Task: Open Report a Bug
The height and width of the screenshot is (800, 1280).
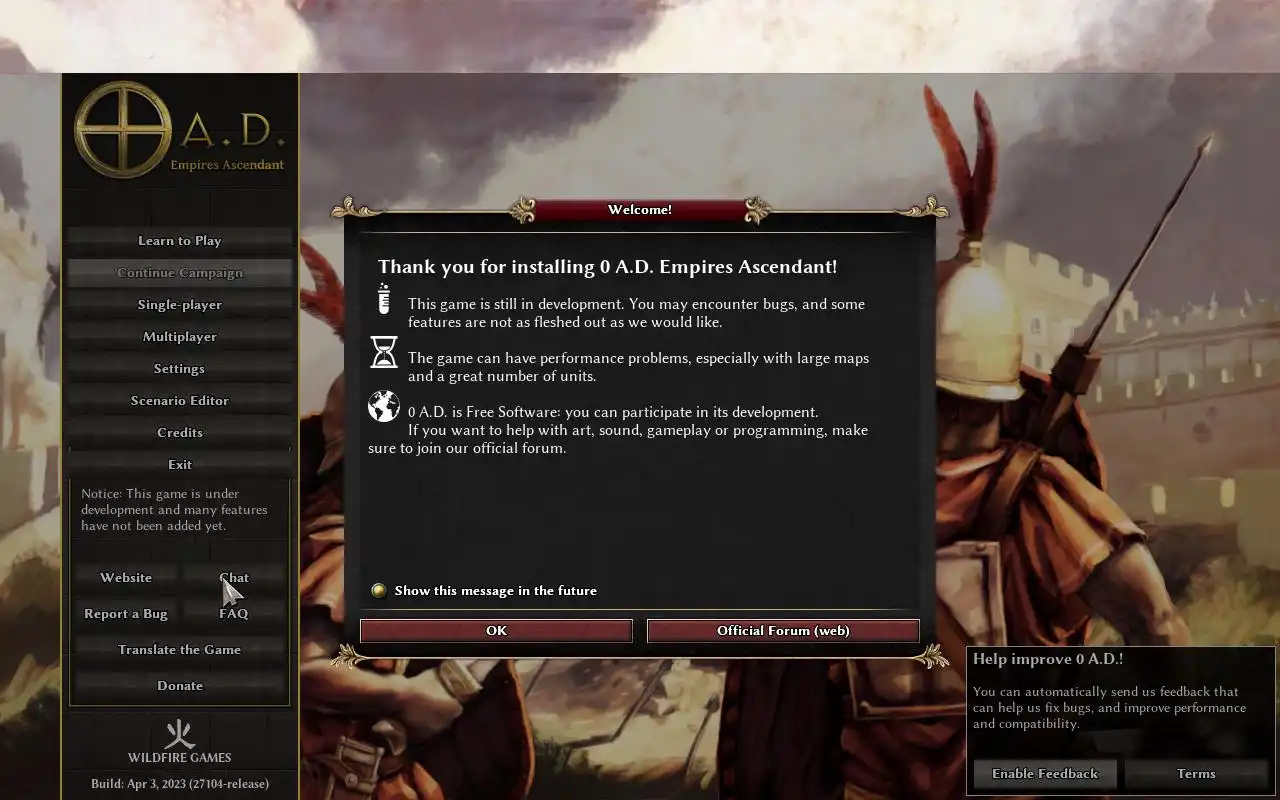Action: [x=126, y=613]
